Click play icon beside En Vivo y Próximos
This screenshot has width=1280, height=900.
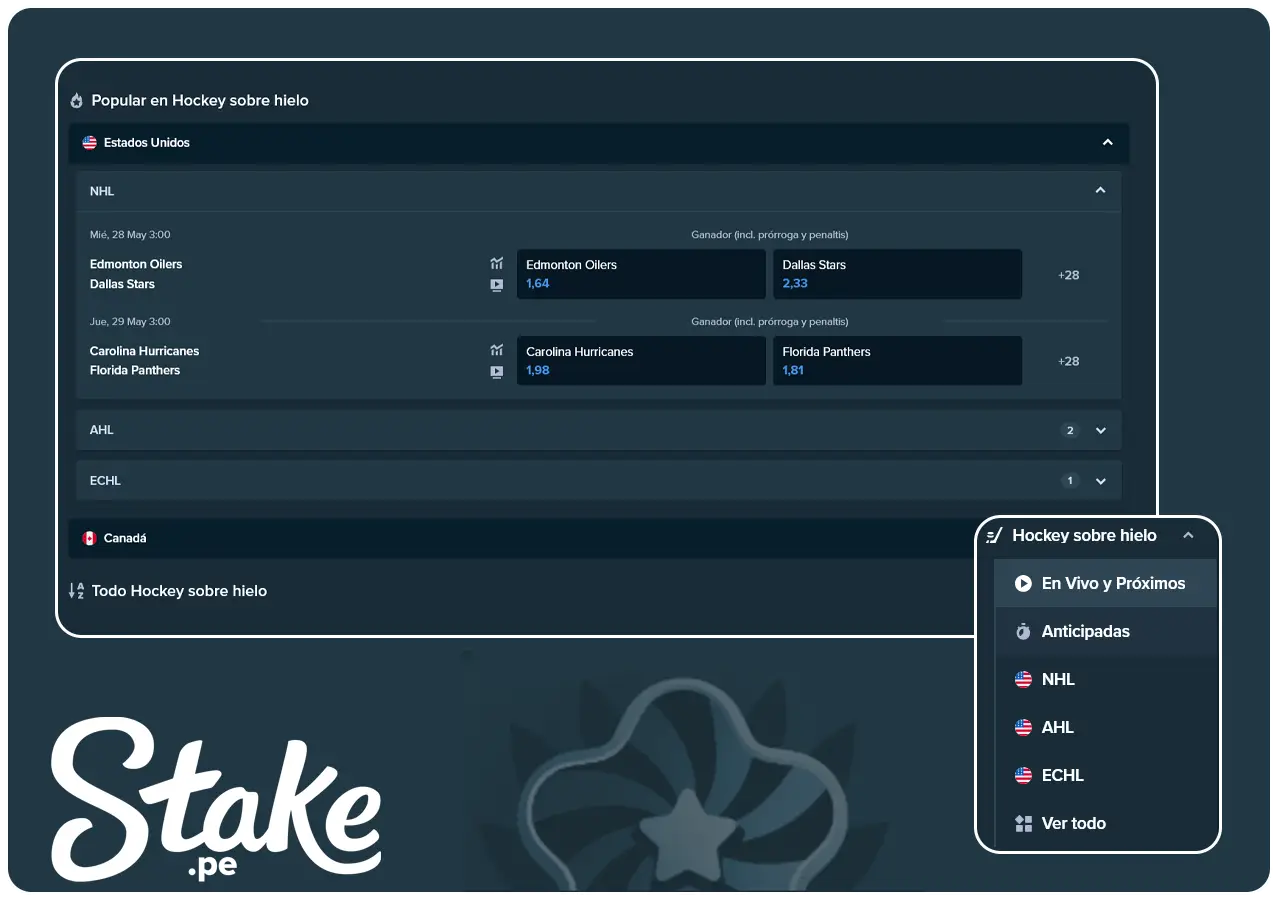click(1023, 584)
